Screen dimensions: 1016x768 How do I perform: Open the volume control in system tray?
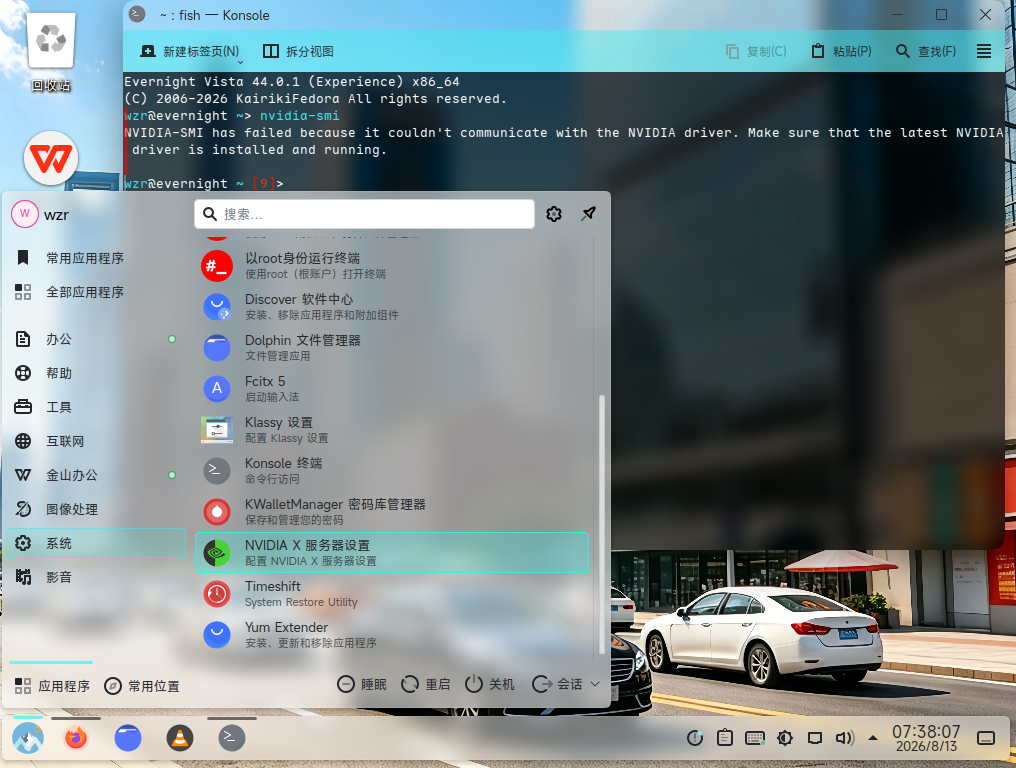pos(845,738)
